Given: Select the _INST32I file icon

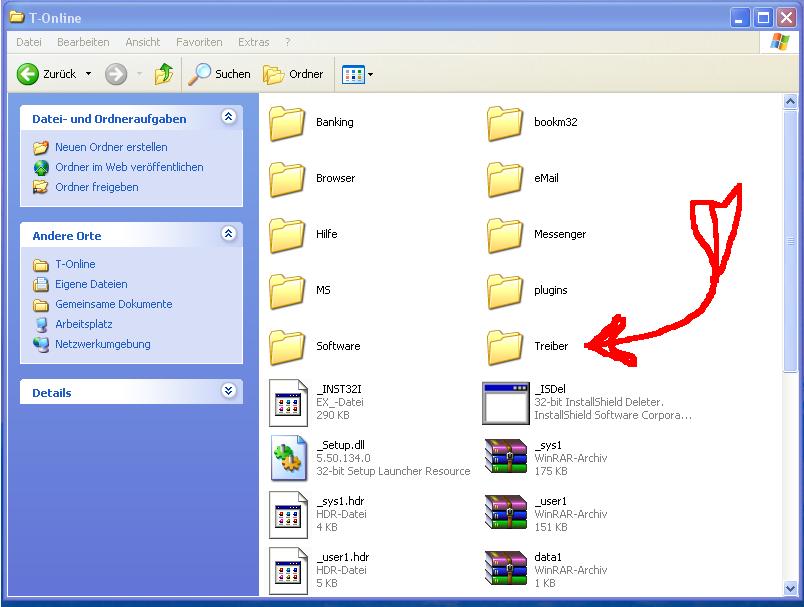Looking at the screenshot, I should point(288,403).
